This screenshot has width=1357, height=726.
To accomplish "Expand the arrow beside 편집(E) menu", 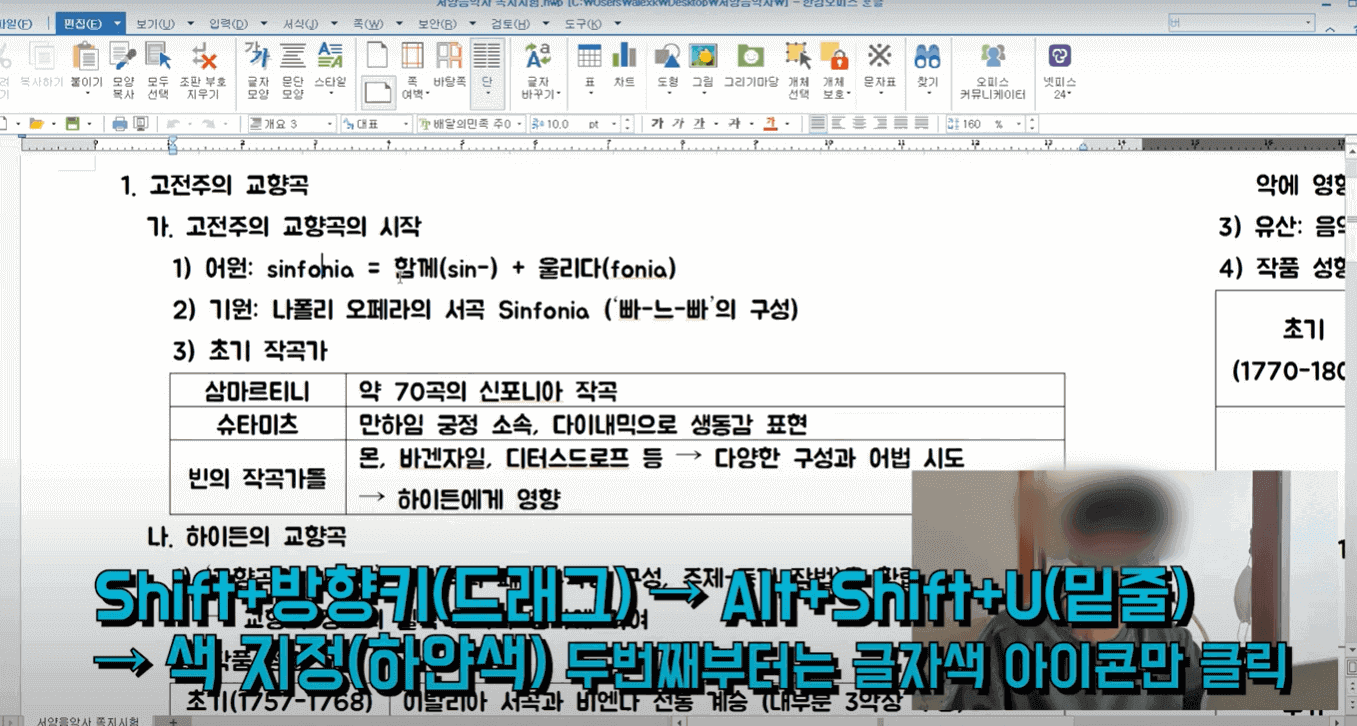I will tap(118, 23).
